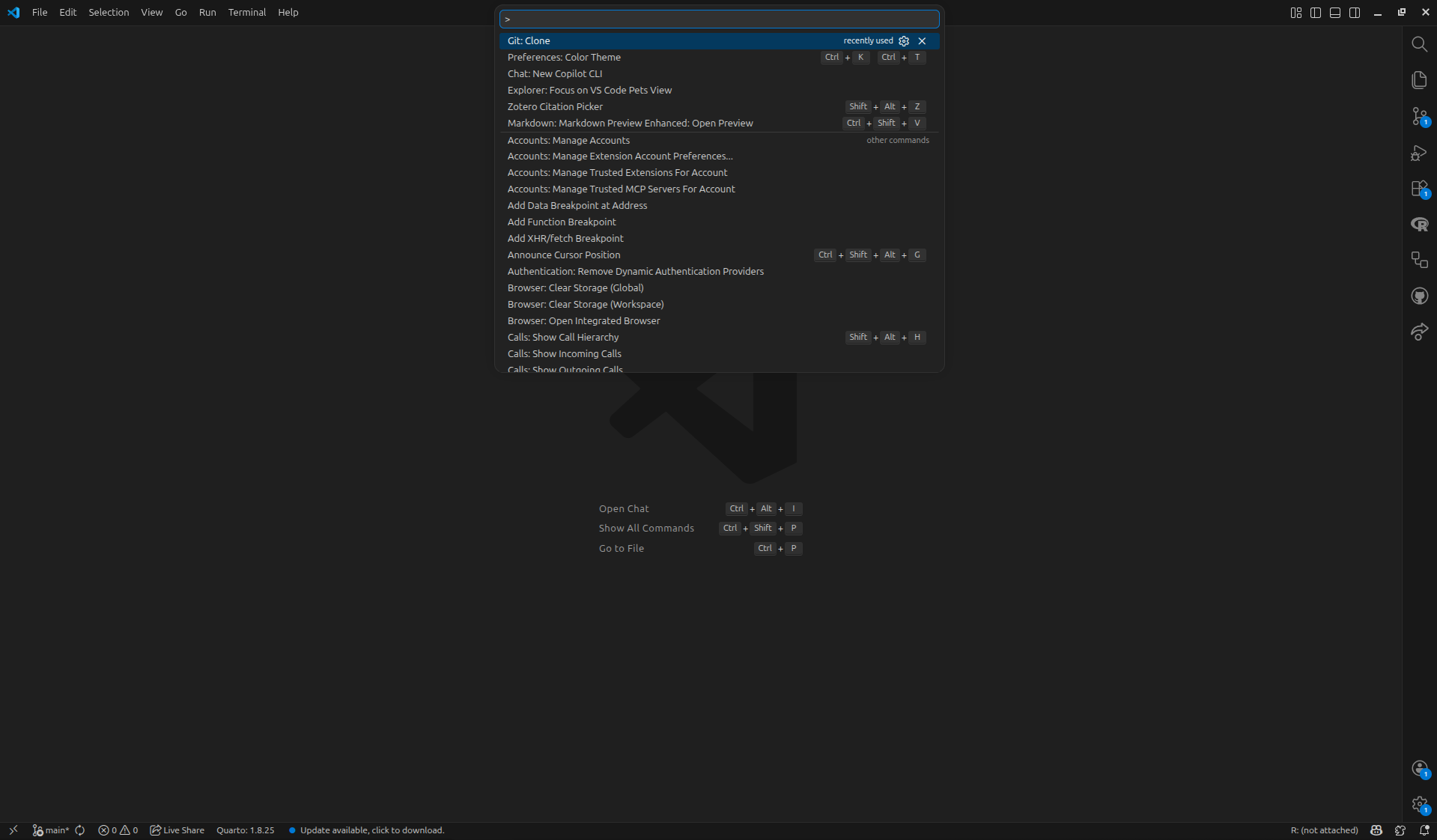The image size is (1437, 840).
Task: Toggle the bottom panel layout button
Action: click(x=1335, y=13)
